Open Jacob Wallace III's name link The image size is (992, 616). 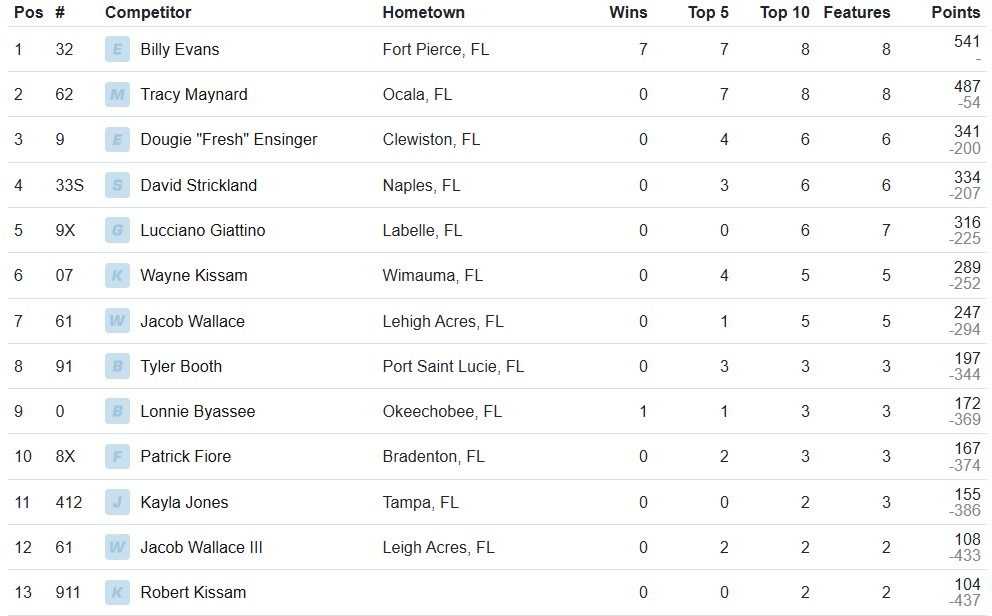201,547
